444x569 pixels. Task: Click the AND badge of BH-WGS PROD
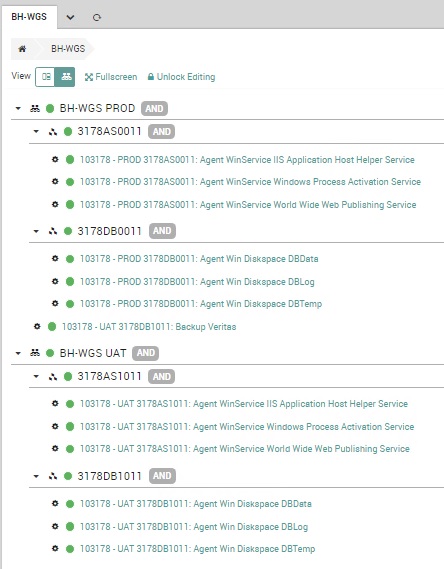pos(155,109)
